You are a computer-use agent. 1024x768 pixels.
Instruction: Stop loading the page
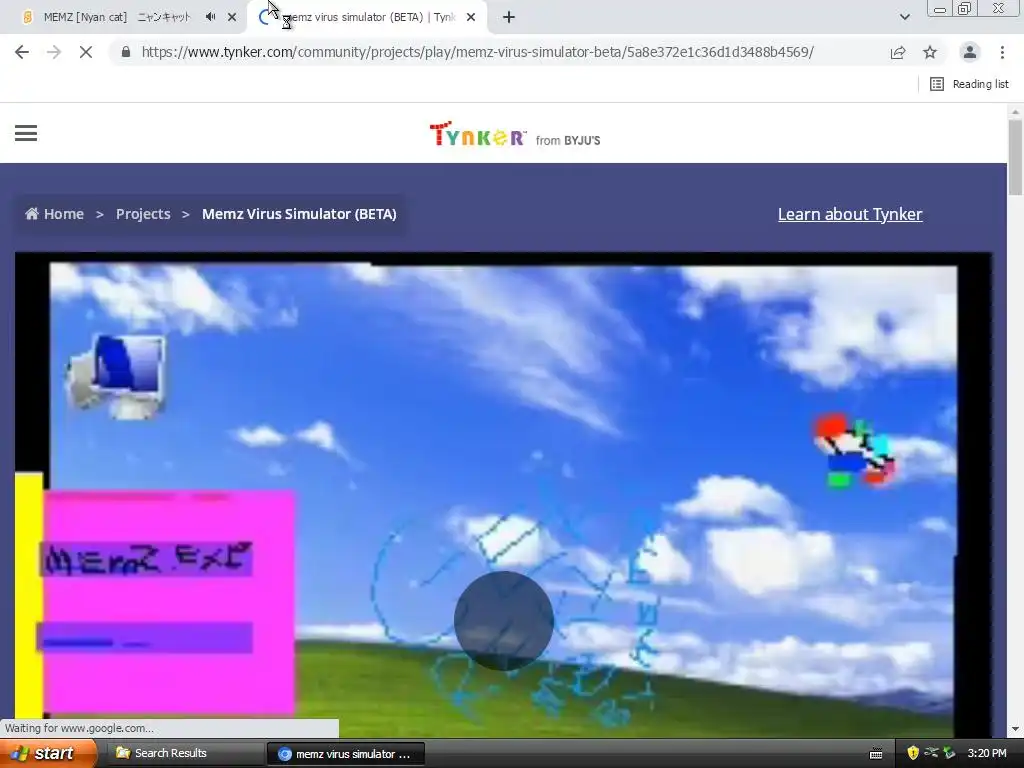coord(86,52)
